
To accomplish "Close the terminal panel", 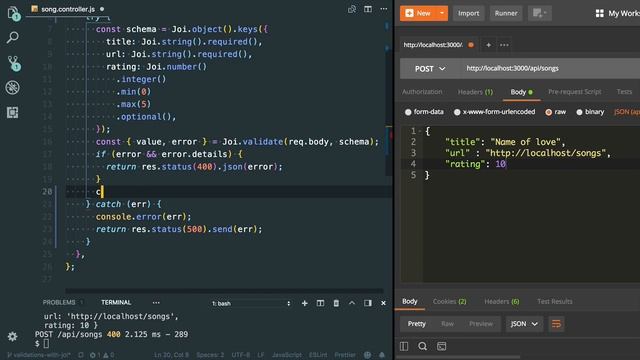I will [x=383, y=303].
